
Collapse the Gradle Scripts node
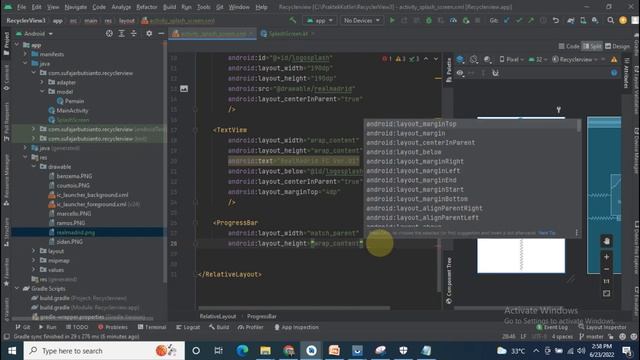click(17, 289)
